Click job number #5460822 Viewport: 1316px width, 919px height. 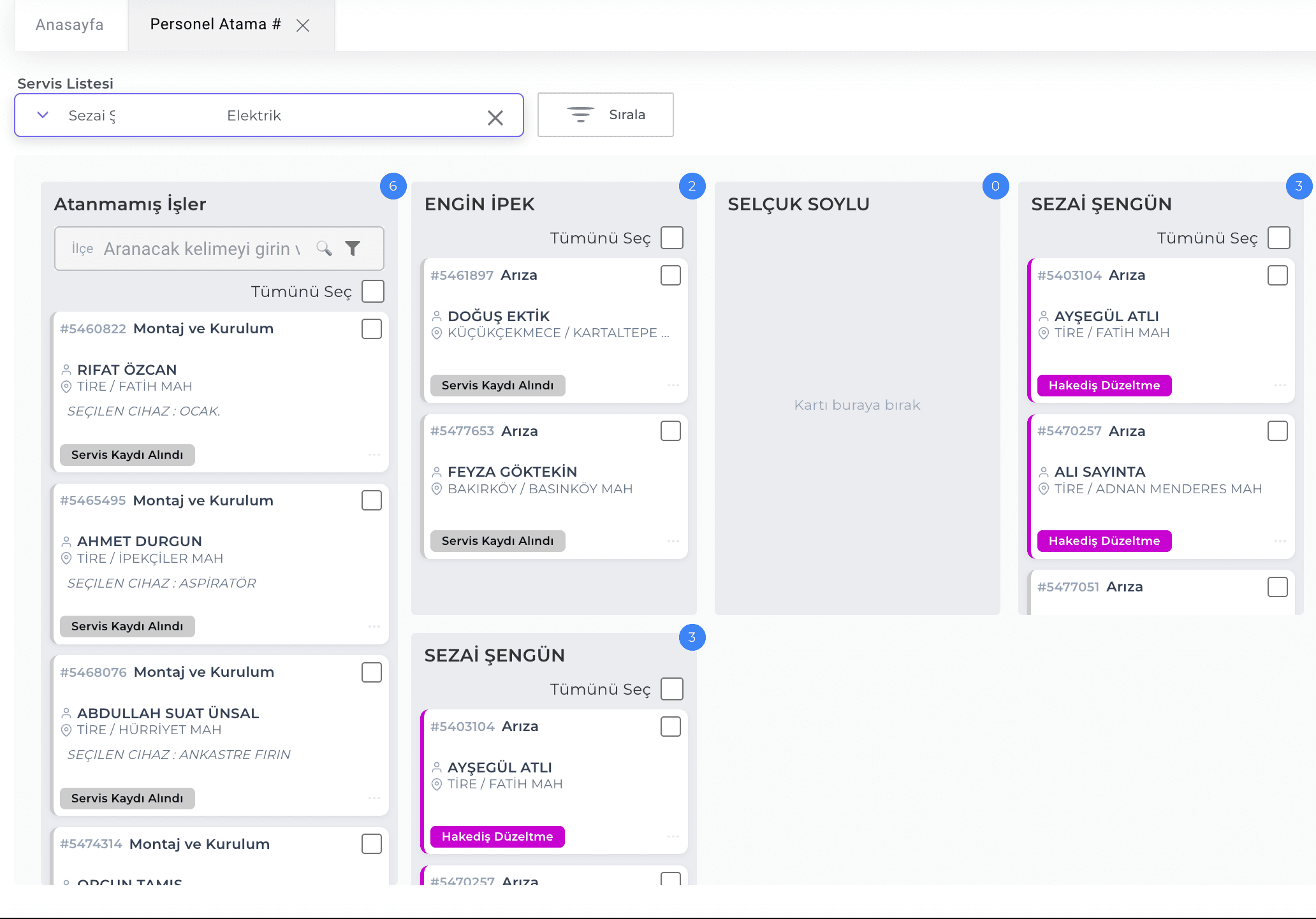point(93,329)
